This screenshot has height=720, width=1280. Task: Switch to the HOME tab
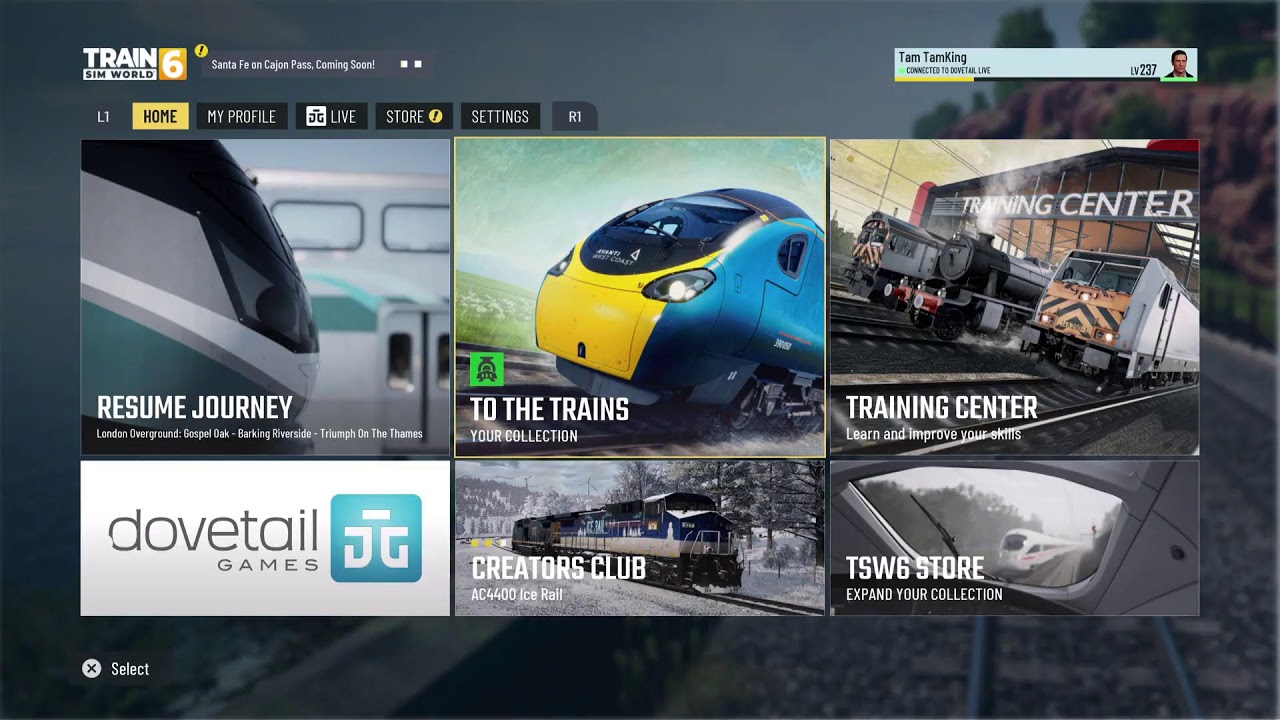coord(160,117)
